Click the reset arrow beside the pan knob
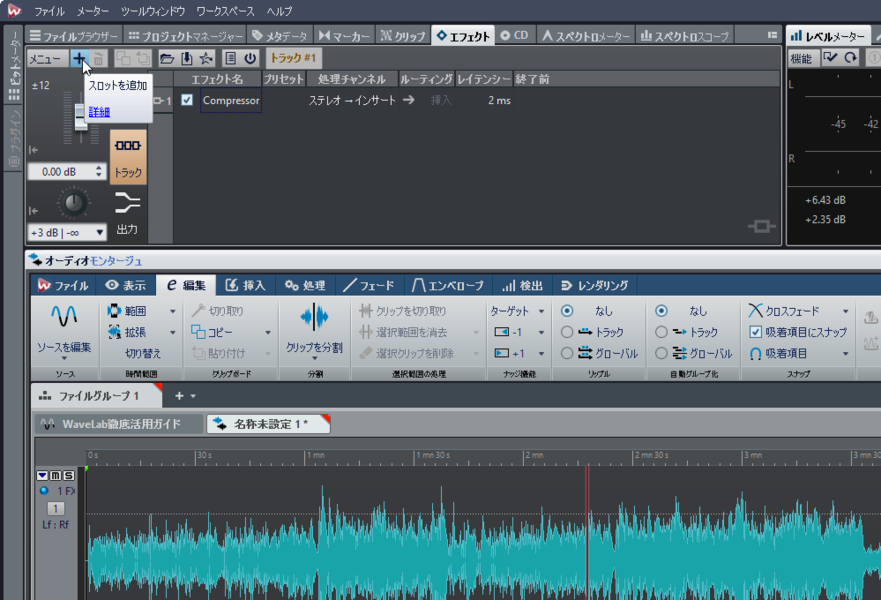 (33, 211)
